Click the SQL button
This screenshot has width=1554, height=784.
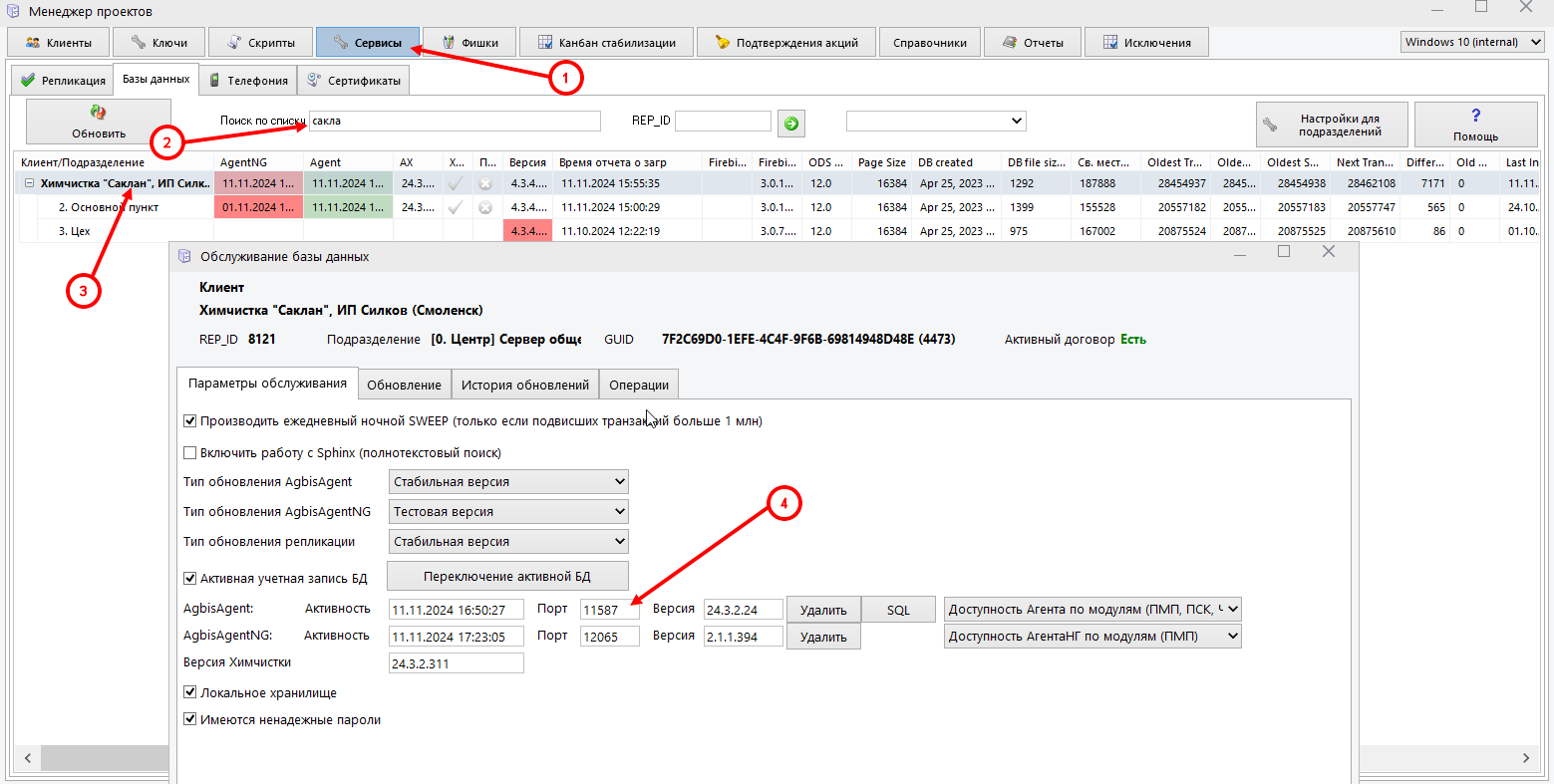click(x=898, y=610)
